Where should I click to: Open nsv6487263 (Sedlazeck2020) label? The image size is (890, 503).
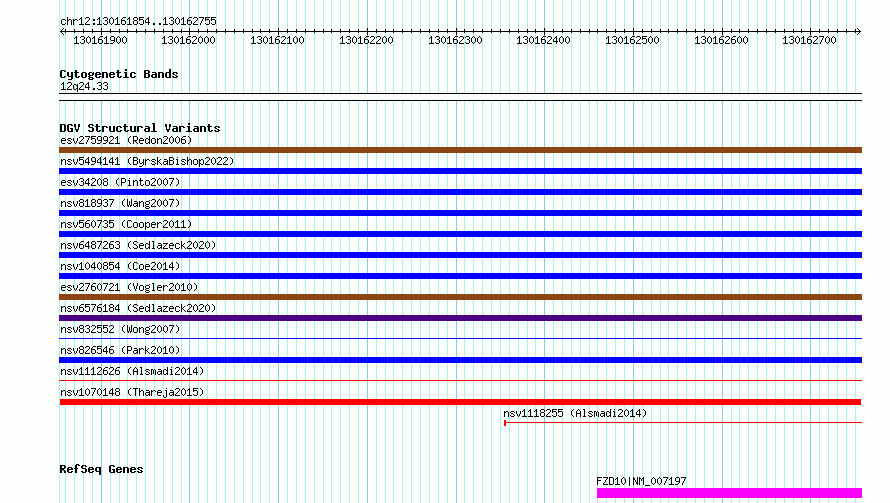[138, 245]
